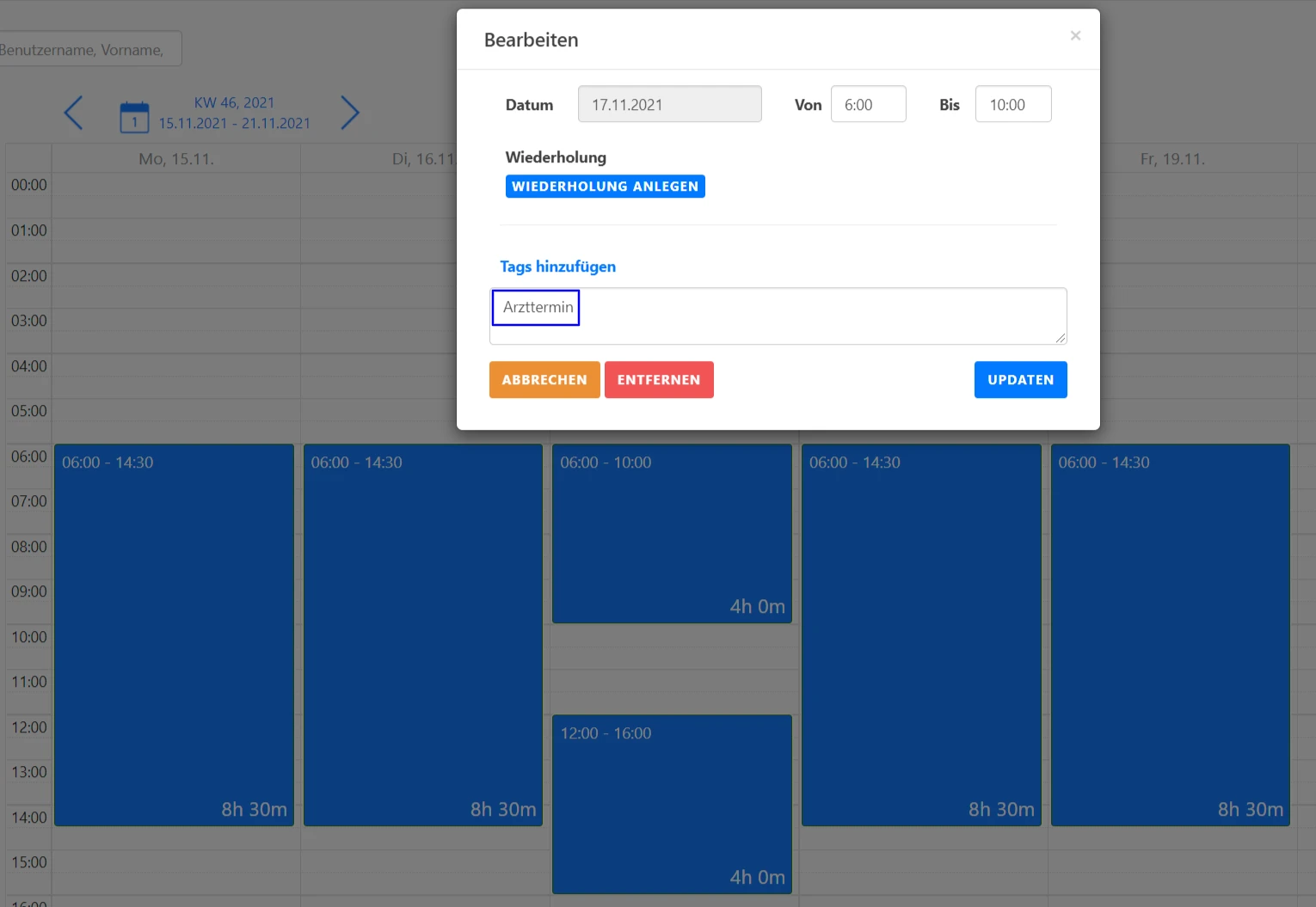Click the Datum field showing 17.11.2021
Screen dimensions: 1316x907
669,105
